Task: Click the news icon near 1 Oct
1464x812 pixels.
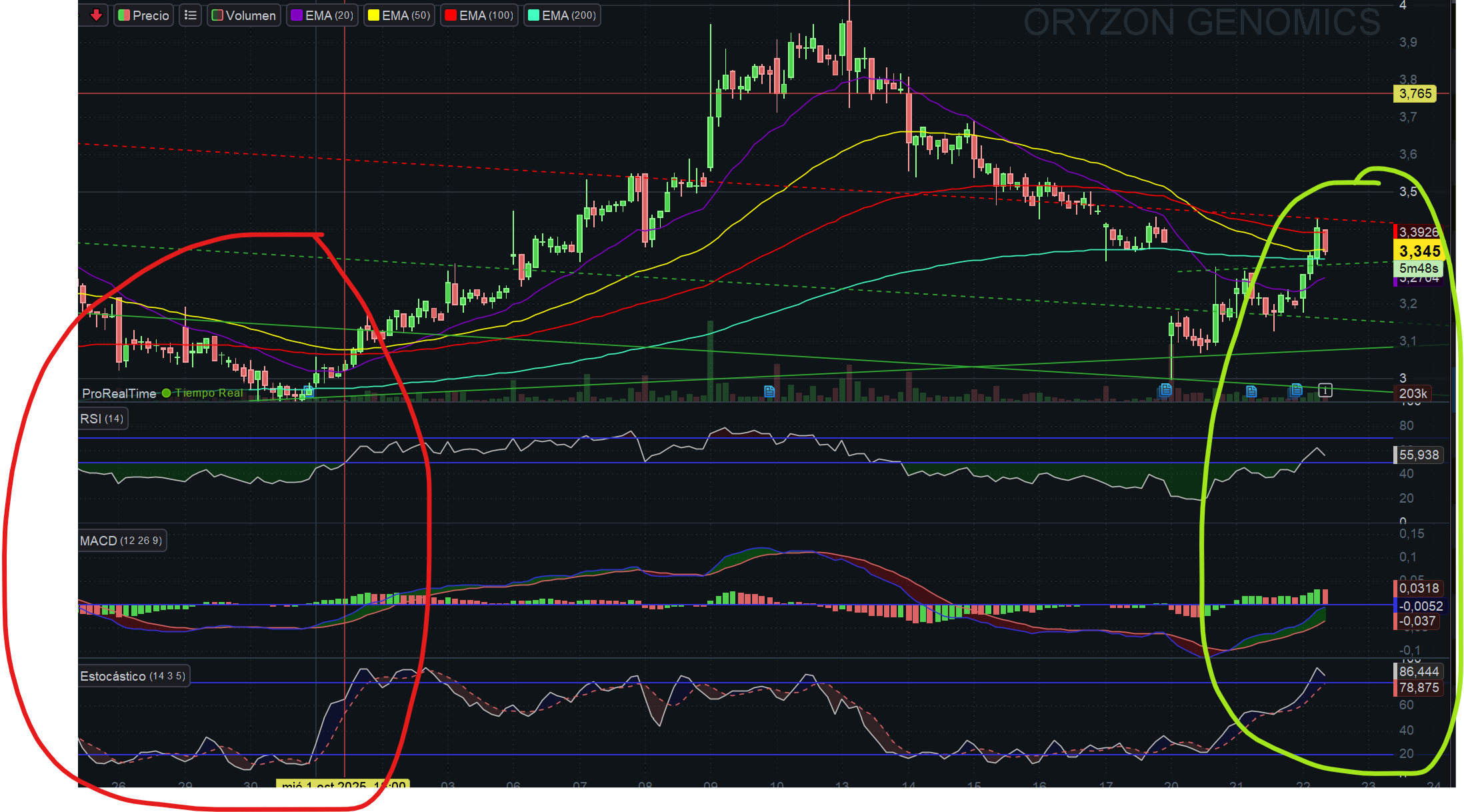Action: click(308, 392)
